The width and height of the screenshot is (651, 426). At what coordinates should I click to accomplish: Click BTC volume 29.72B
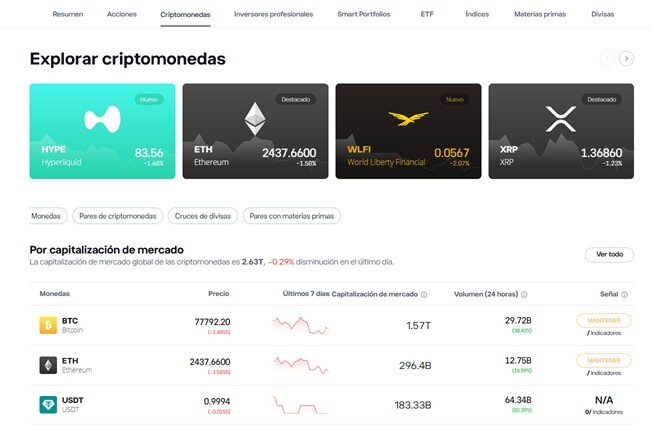[x=518, y=321]
